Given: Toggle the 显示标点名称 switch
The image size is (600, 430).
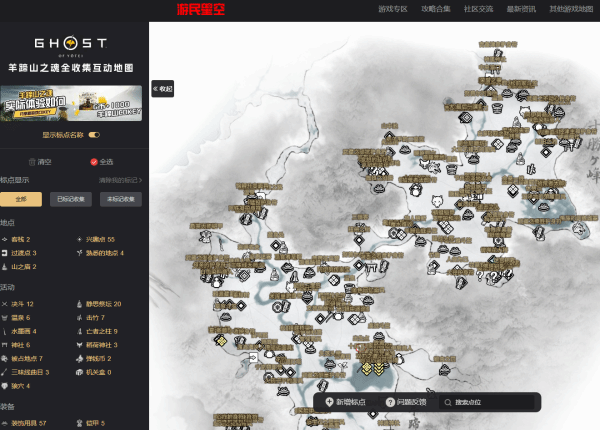Looking at the screenshot, I should 94,134.
